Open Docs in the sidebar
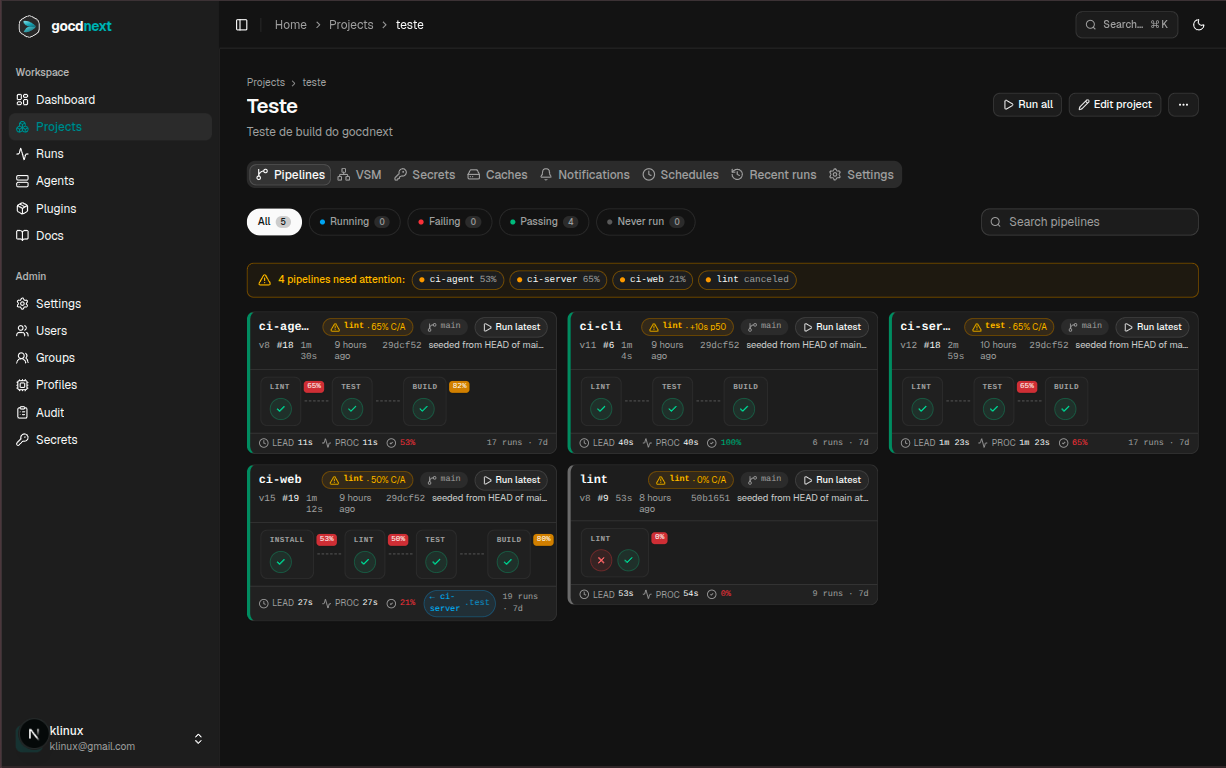The image size is (1226, 768). [110, 236]
